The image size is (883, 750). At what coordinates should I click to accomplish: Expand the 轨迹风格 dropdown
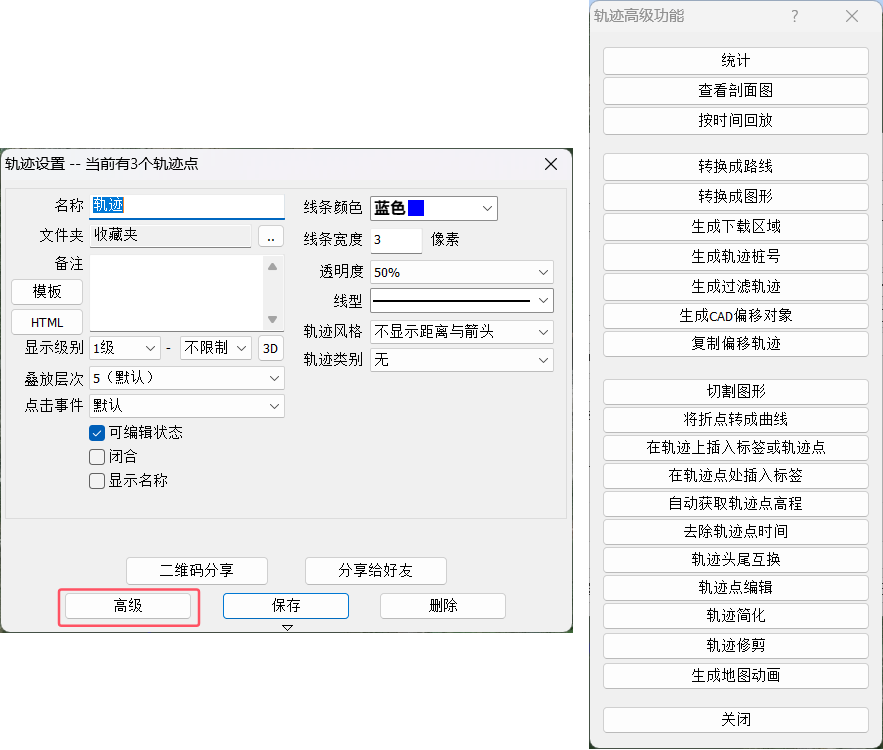[461, 331]
